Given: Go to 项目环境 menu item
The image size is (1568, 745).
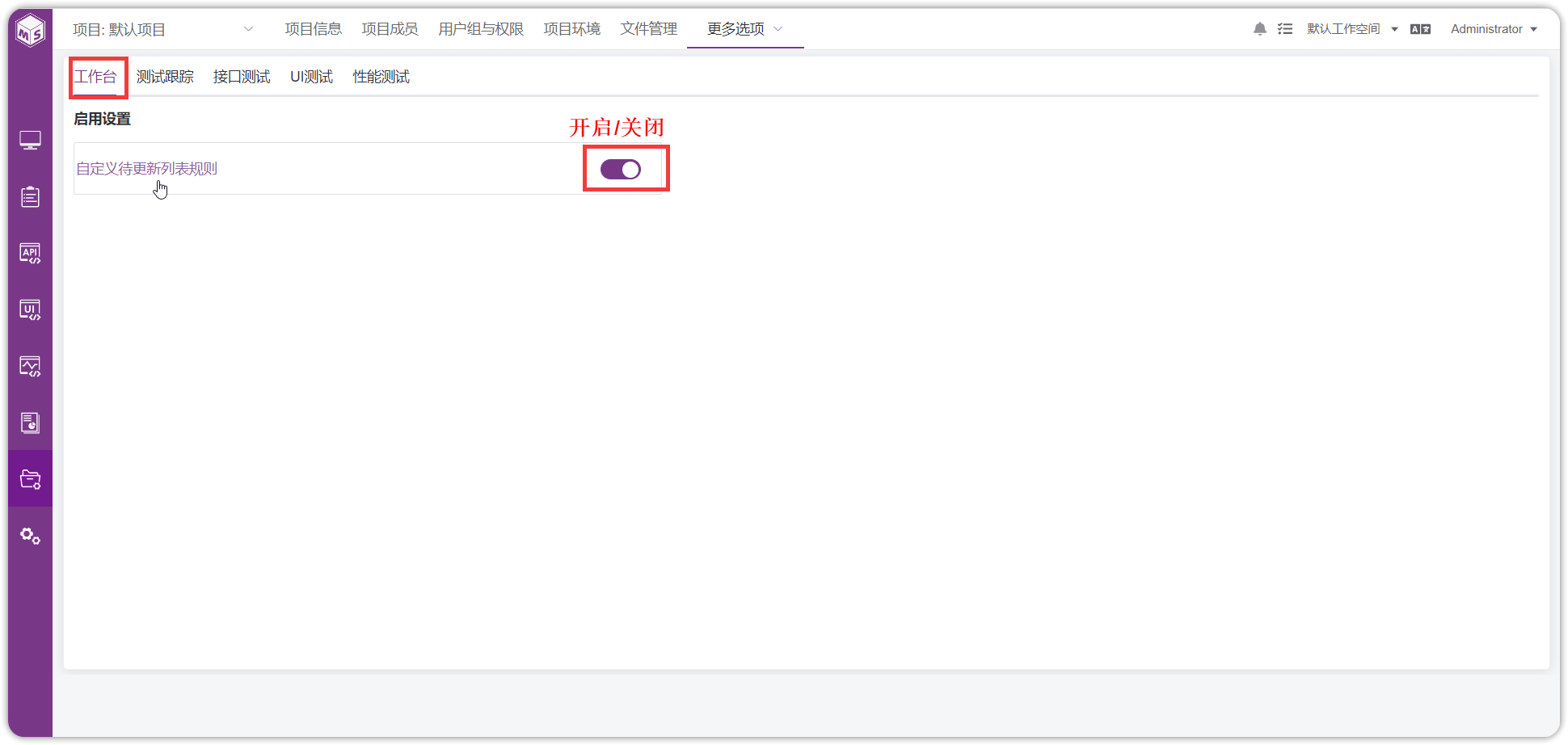Looking at the screenshot, I should (x=572, y=29).
